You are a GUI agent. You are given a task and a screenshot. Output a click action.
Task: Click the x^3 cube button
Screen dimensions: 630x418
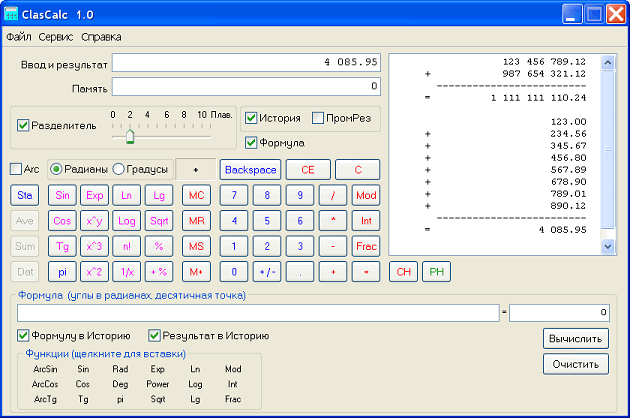(x=94, y=246)
